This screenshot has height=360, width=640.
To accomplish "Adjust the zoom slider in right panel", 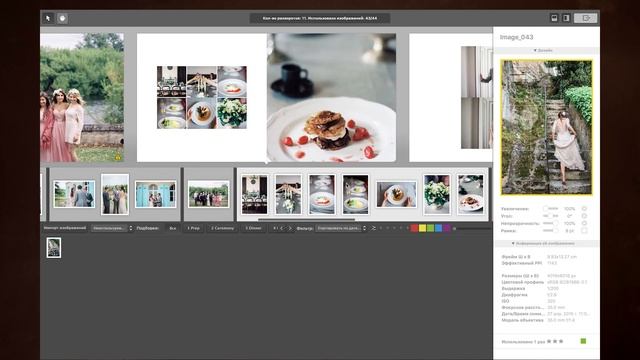I will point(550,209).
